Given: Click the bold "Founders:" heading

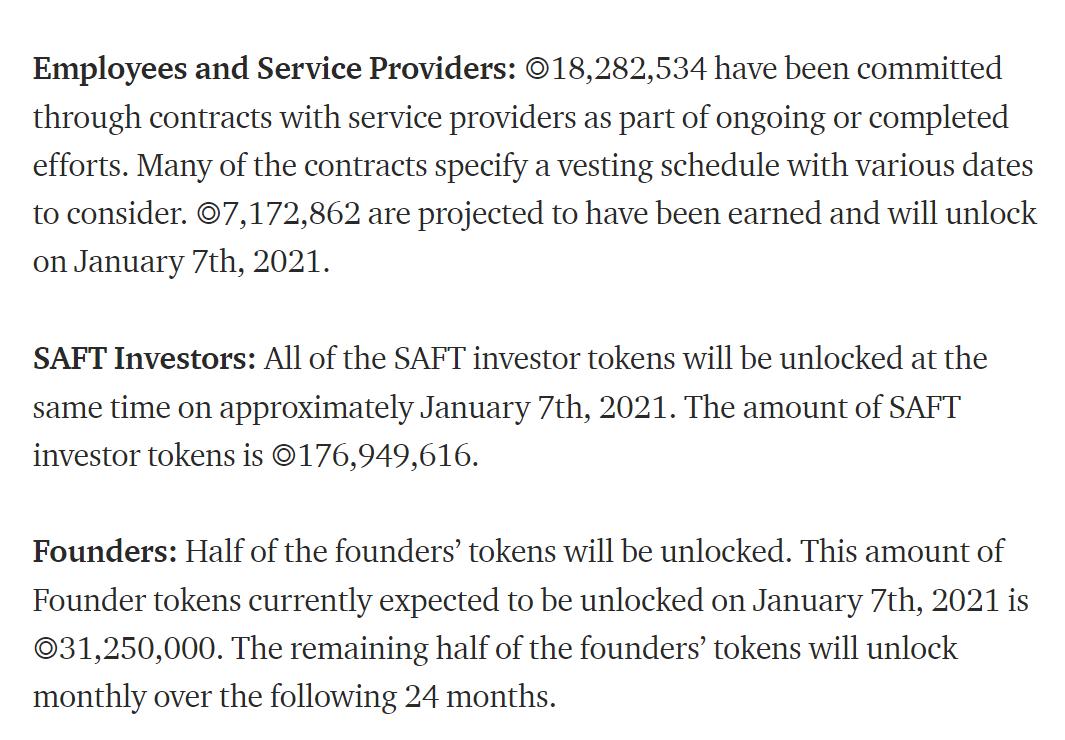Looking at the screenshot, I should 105,552.
